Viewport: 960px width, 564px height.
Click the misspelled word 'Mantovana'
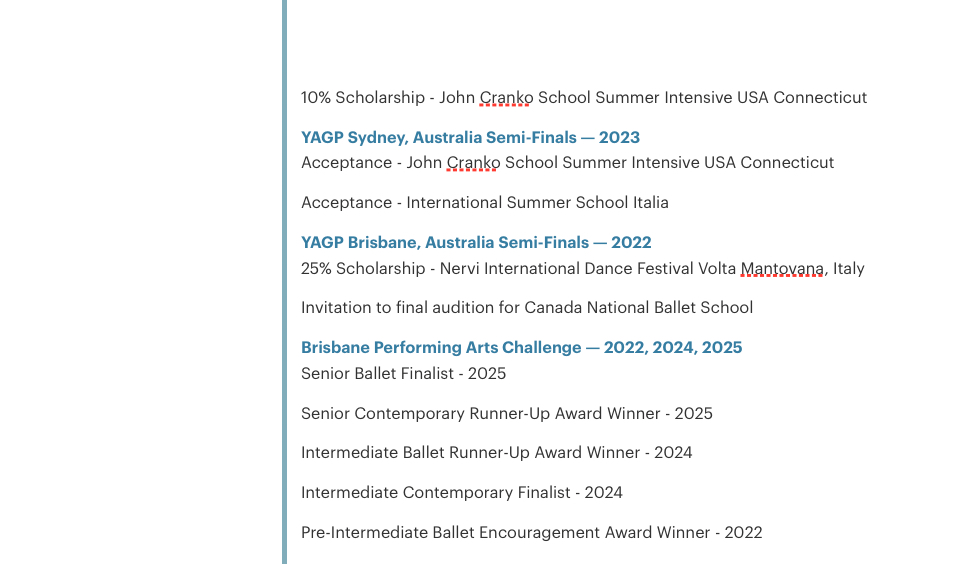point(783,269)
